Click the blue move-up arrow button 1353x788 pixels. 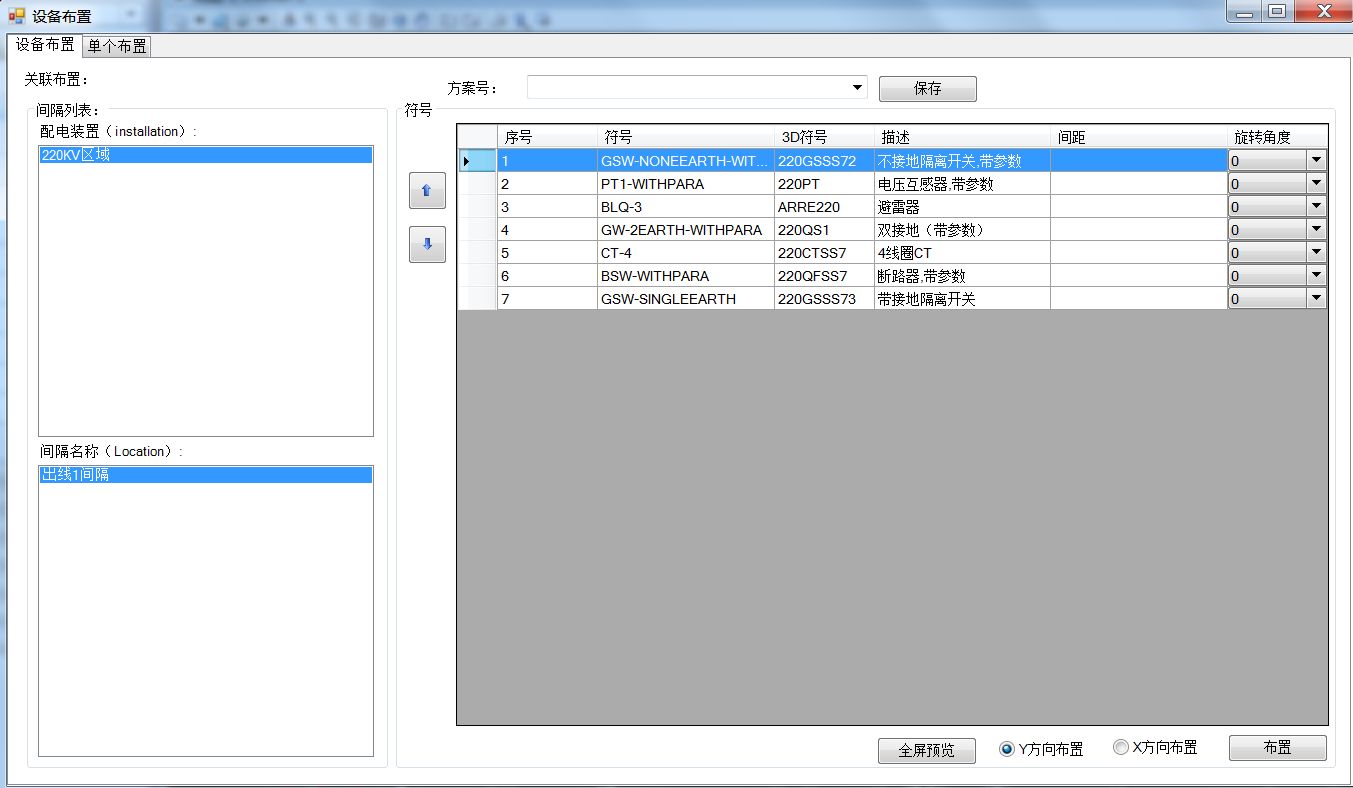pos(427,190)
